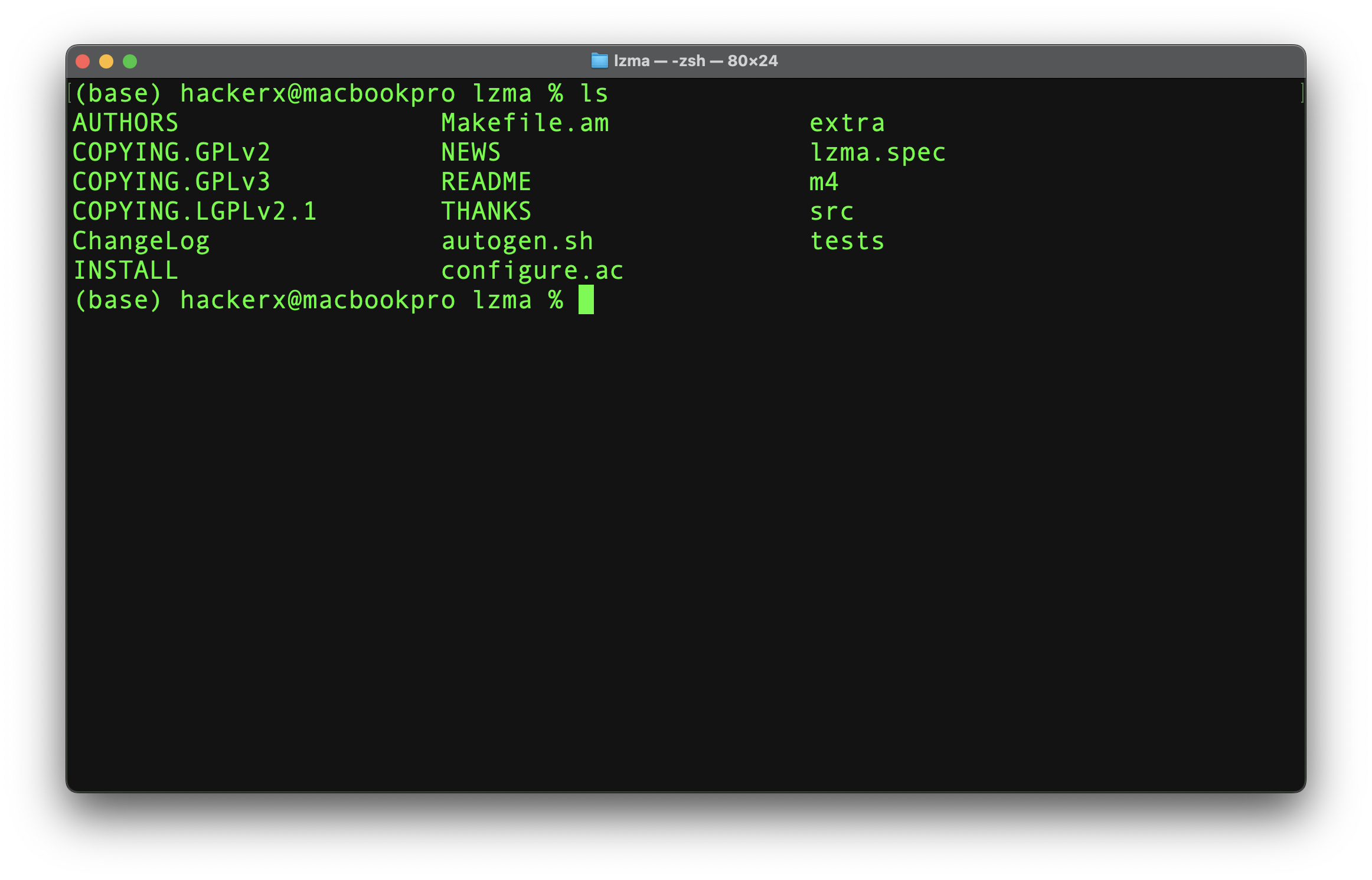This screenshot has height=880, width=1372.
Task: Click the yellow minimize window button
Action: click(106, 61)
